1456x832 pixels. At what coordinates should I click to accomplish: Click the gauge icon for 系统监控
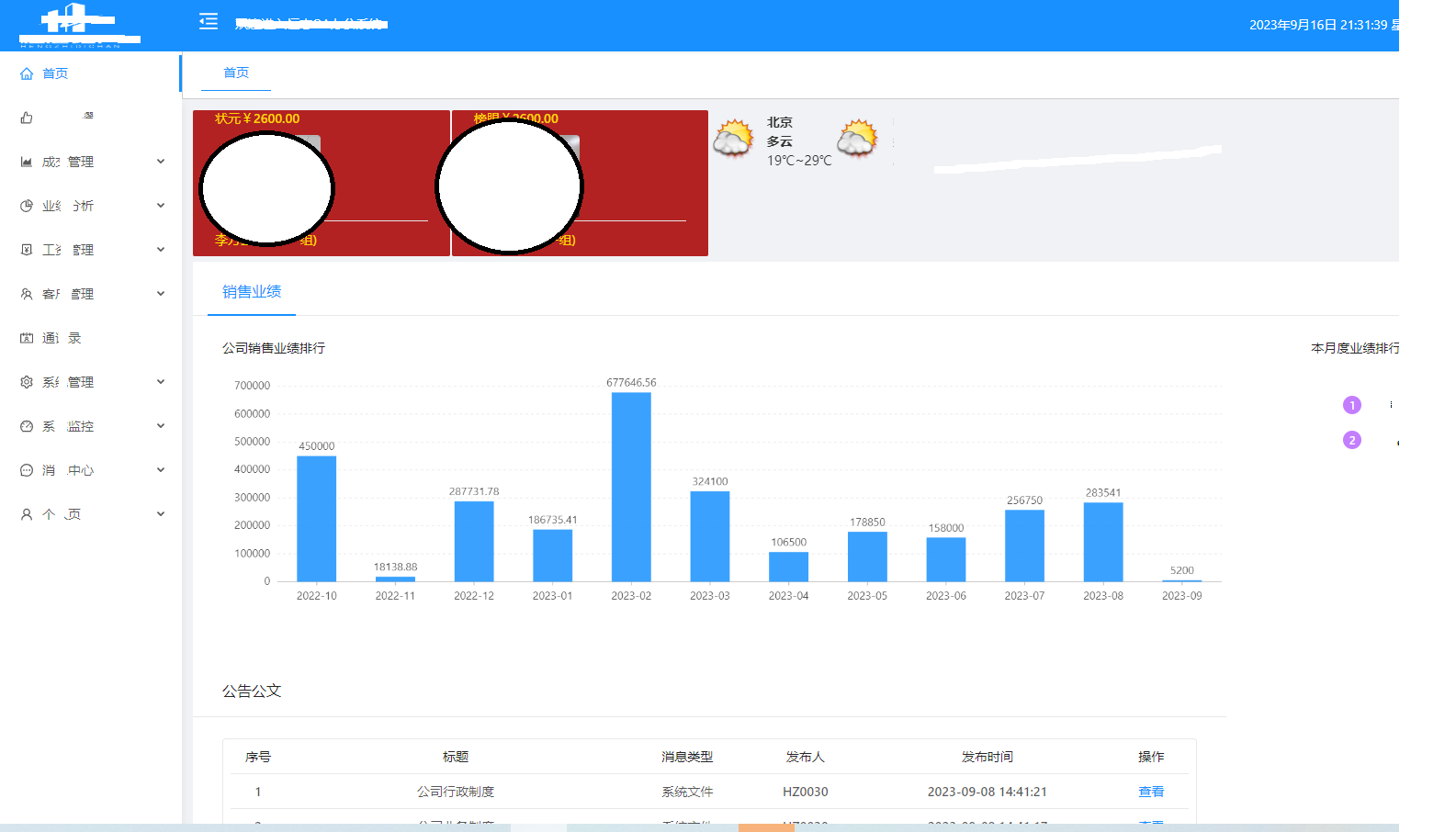point(27,426)
